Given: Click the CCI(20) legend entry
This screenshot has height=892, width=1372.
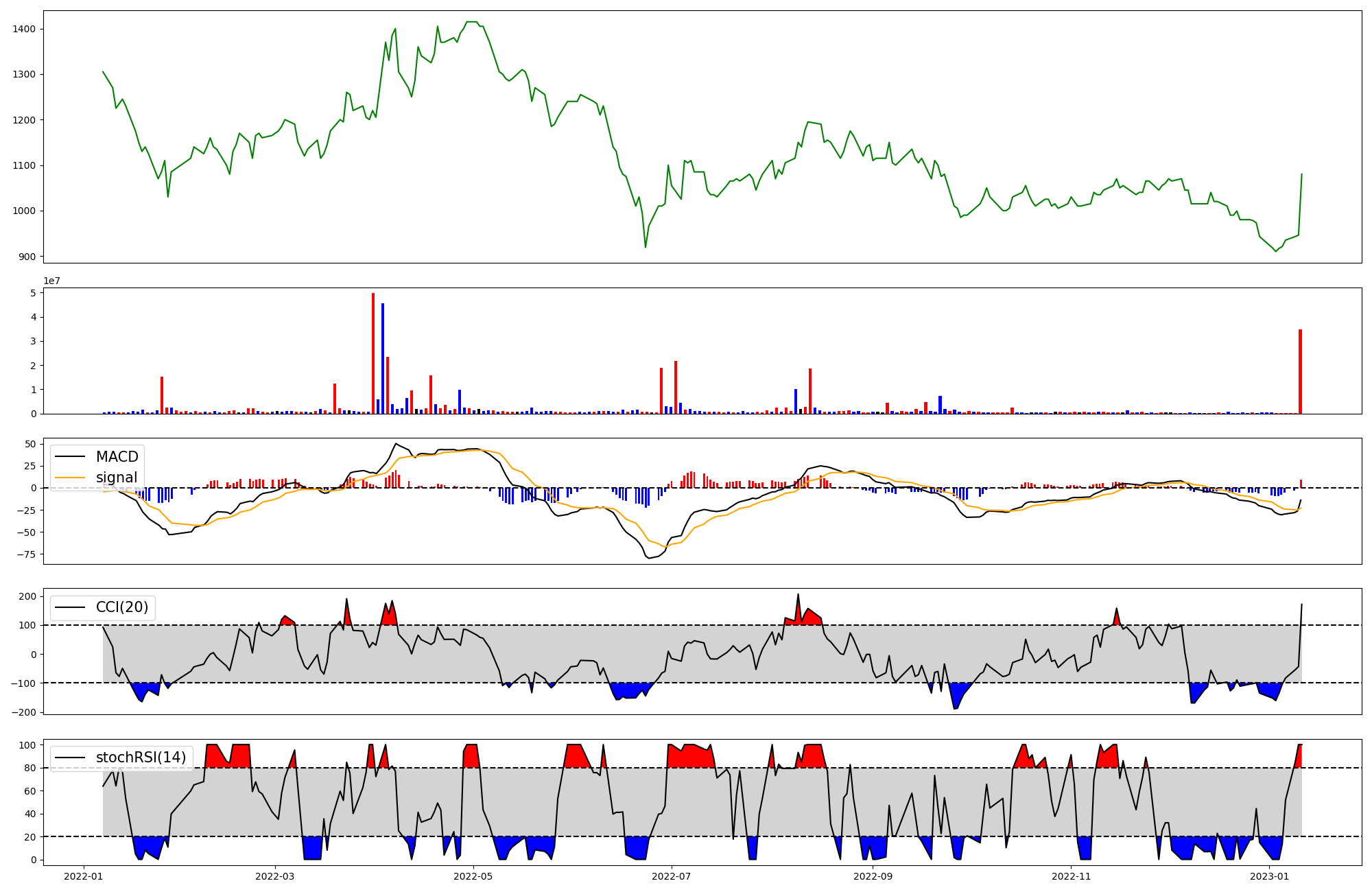Looking at the screenshot, I should [121, 607].
